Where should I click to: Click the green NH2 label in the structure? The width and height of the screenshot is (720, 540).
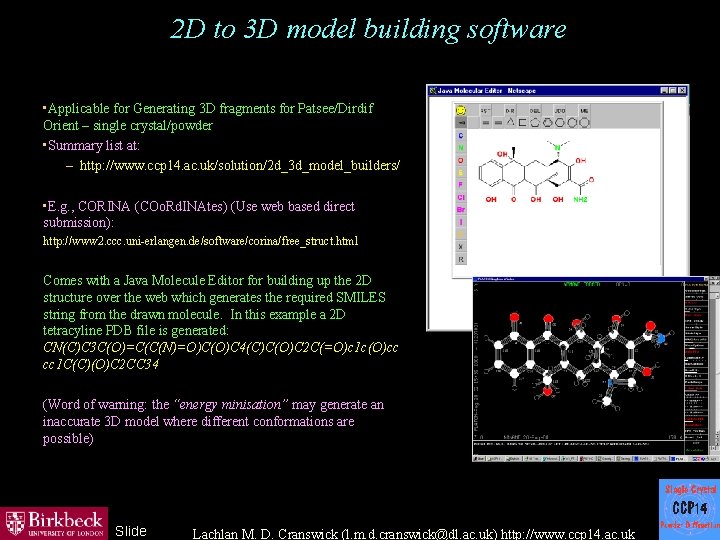580,199
